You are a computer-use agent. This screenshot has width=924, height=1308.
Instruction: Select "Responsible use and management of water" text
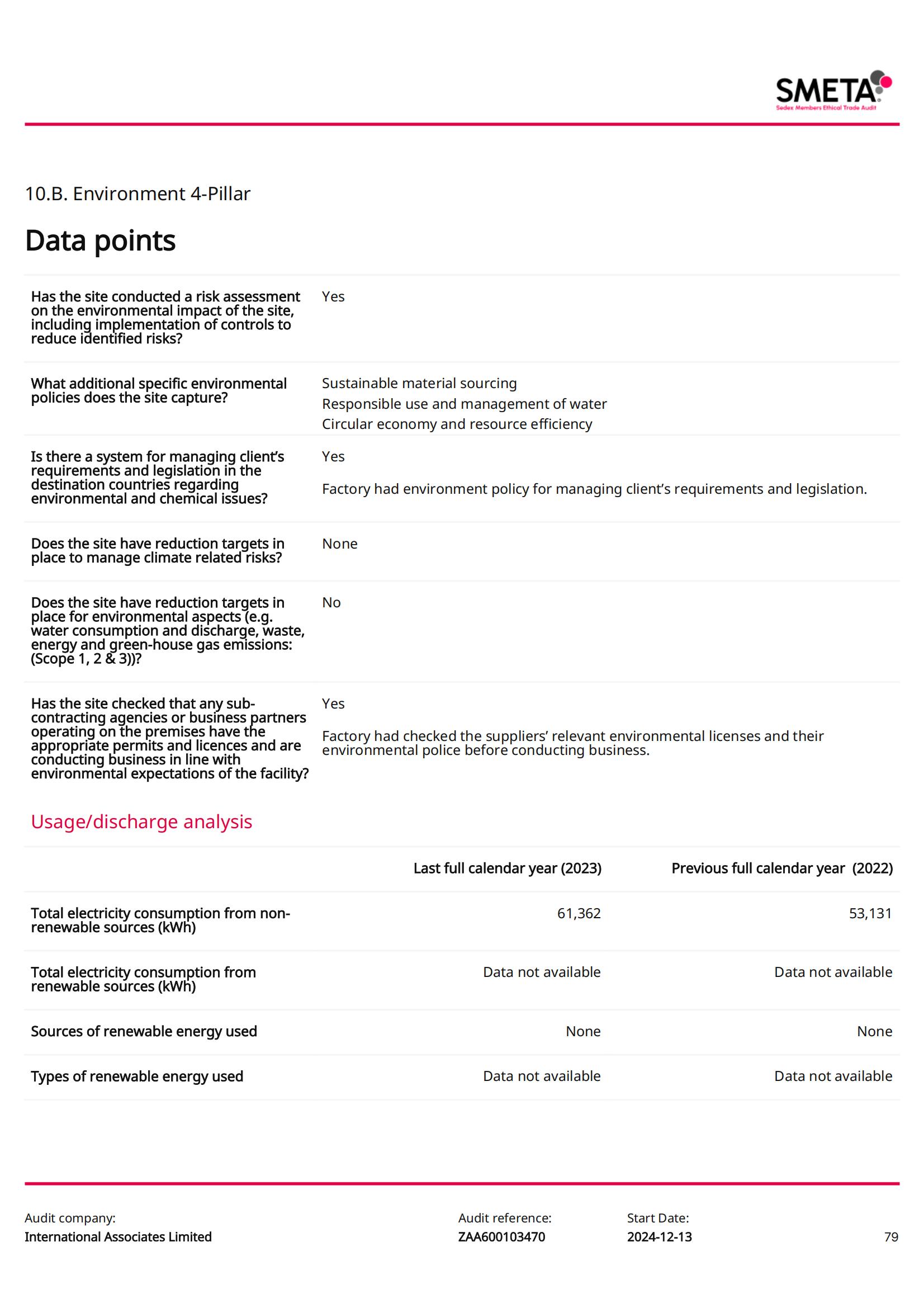click(464, 404)
